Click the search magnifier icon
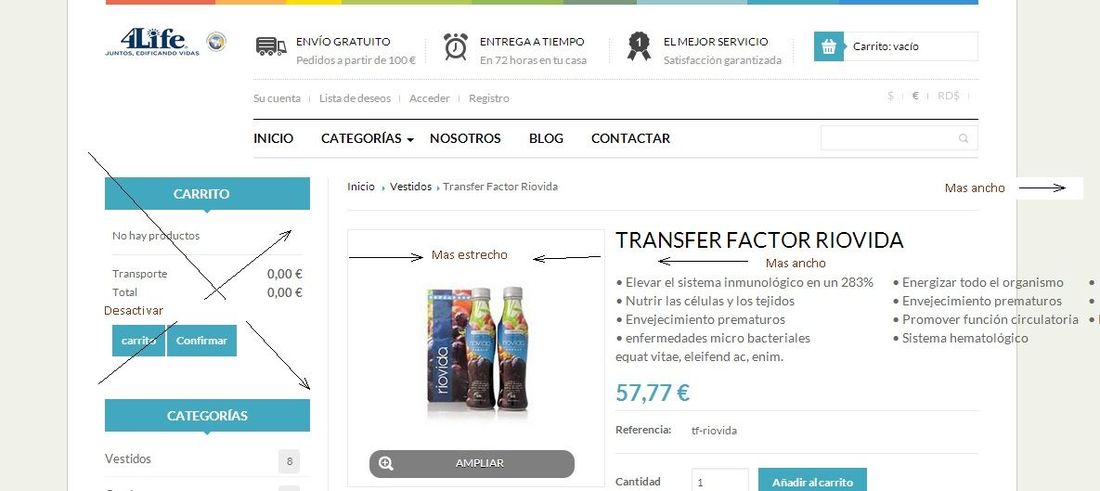Screen dimensions: 1100x491 pos(963,138)
